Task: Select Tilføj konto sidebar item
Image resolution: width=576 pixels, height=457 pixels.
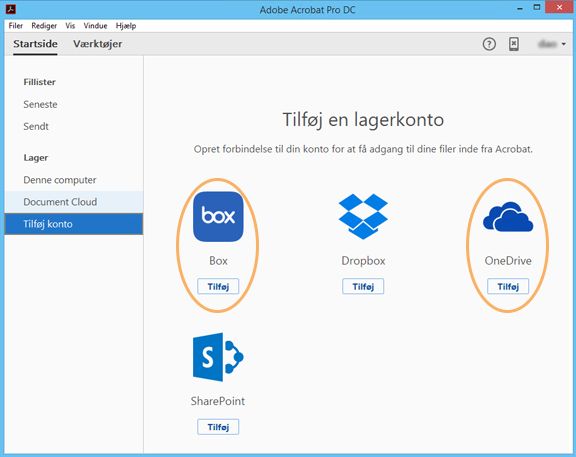Action: coord(74,224)
